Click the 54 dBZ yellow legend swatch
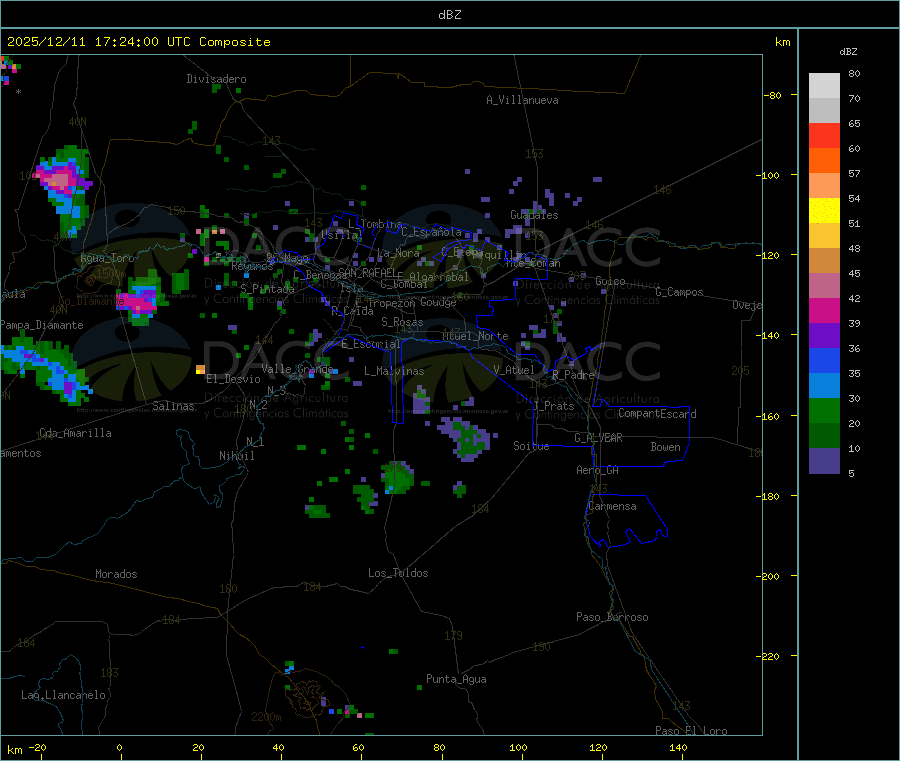Image resolution: width=900 pixels, height=761 pixels. (824, 211)
